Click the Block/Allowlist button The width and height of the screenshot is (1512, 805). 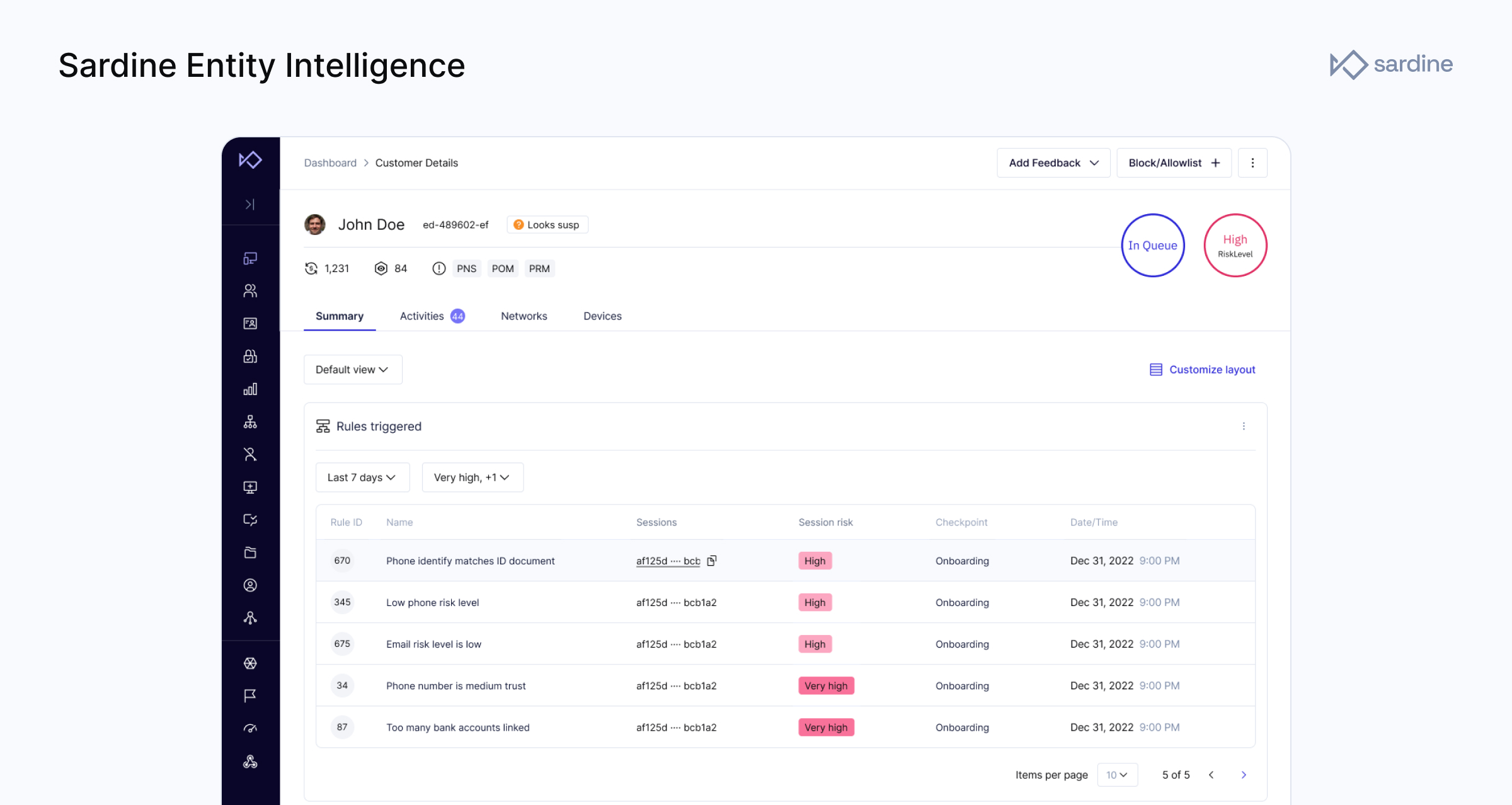click(1174, 163)
